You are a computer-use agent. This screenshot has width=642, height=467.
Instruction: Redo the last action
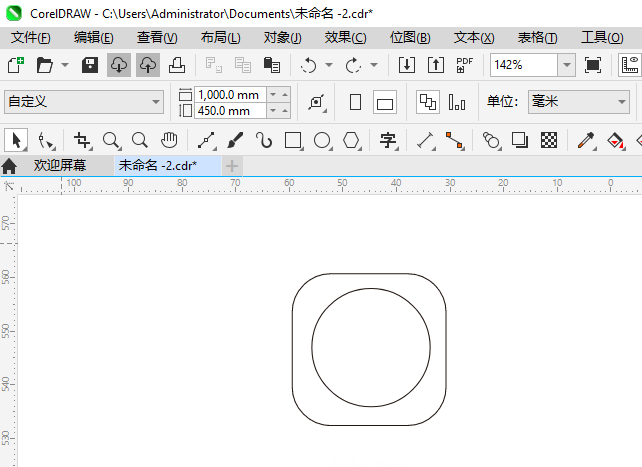coord(353,65)
